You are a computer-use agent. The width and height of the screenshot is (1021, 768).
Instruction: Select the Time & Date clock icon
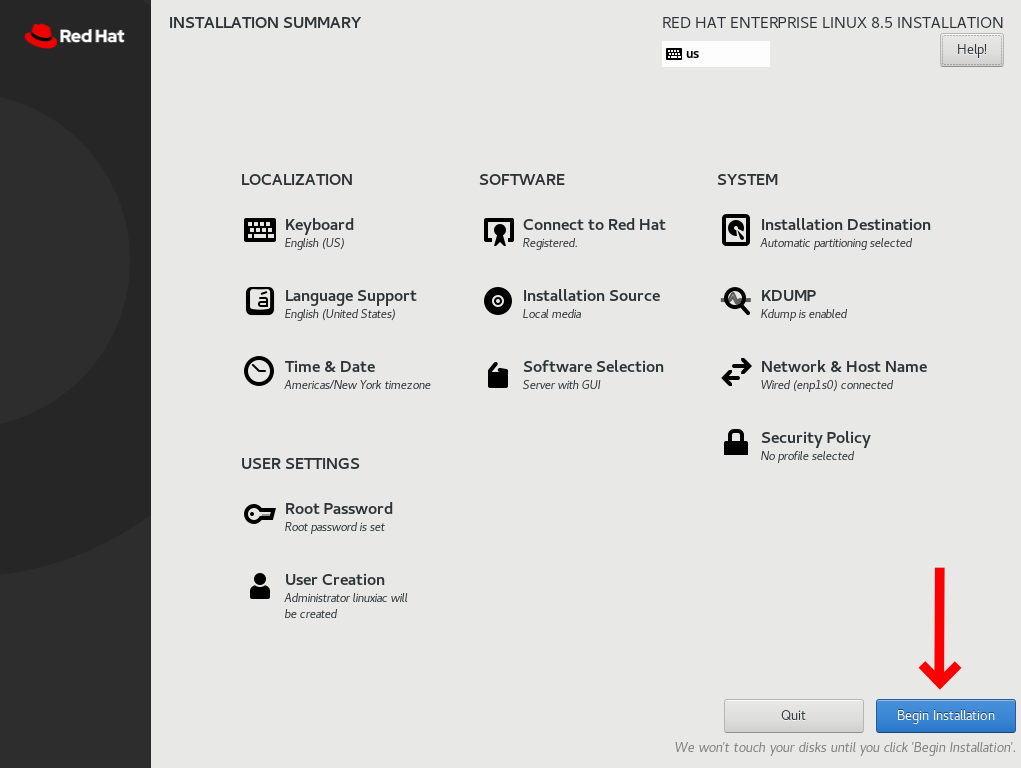pyautogui.click(x=259, y=371)
